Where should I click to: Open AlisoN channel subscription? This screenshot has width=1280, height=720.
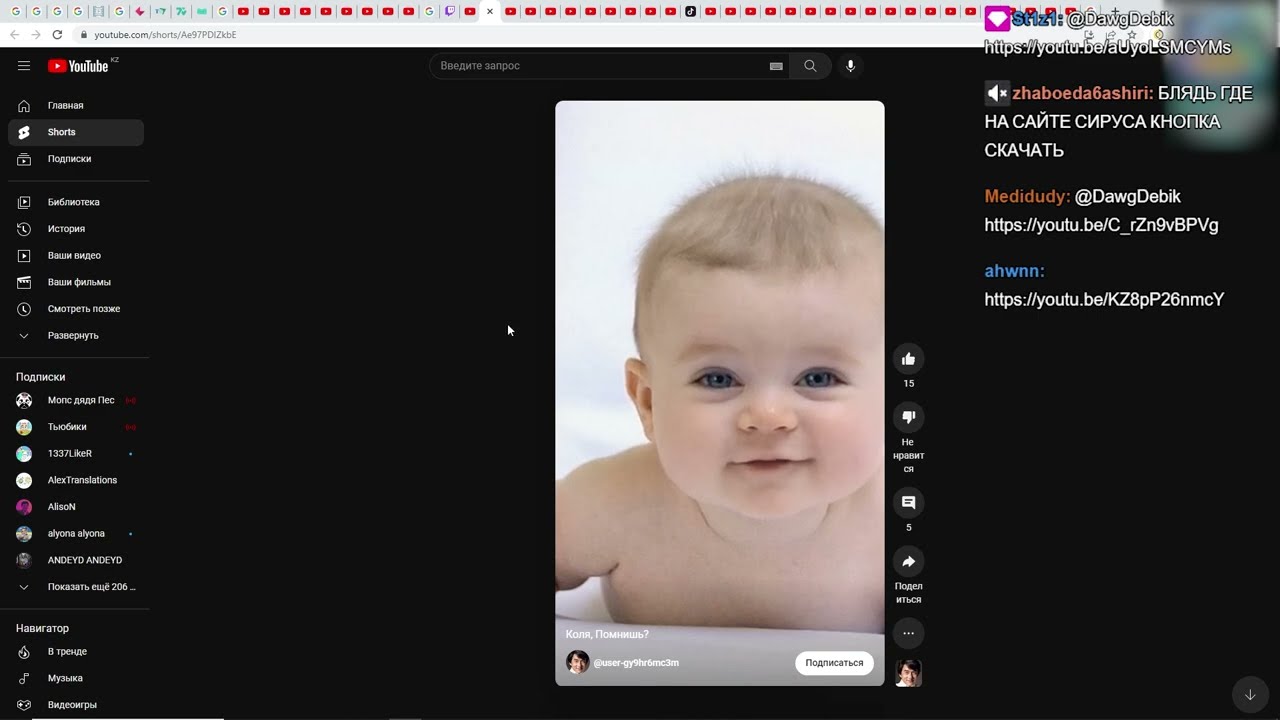pos(76,507)
